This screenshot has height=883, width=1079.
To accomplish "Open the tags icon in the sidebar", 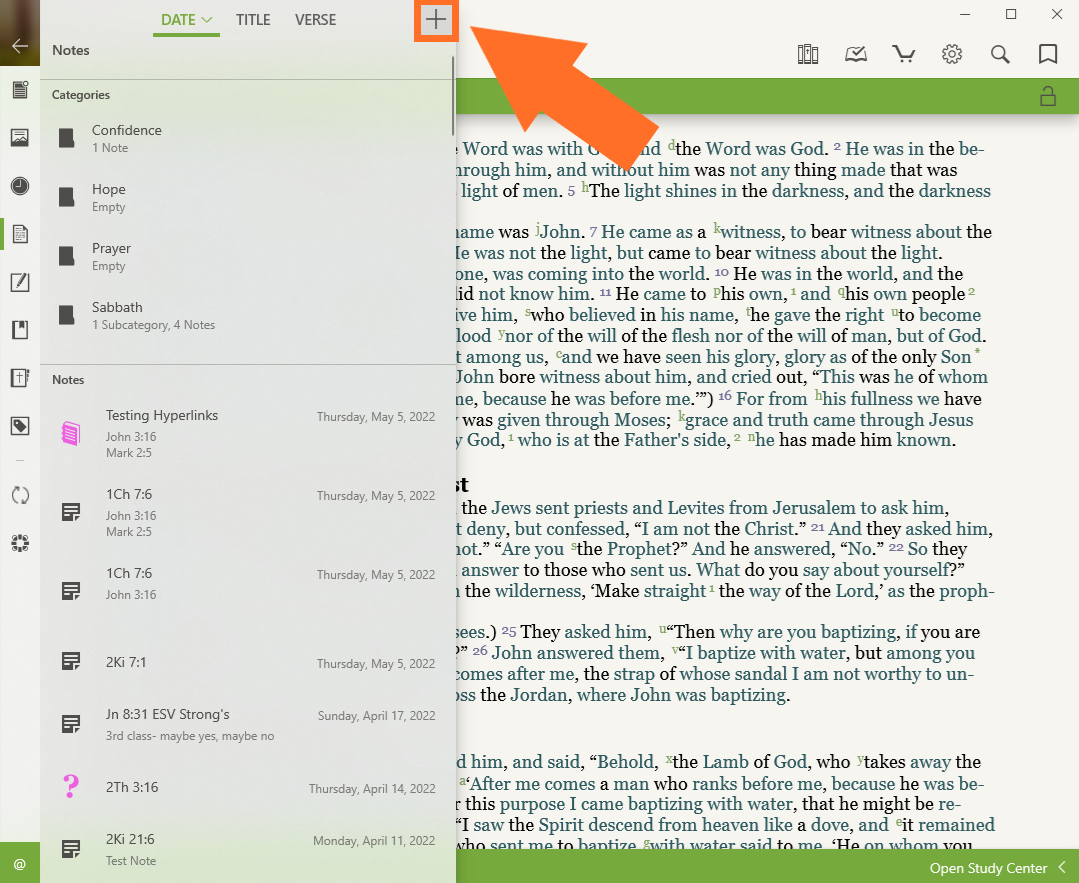I will coord(20,426).
